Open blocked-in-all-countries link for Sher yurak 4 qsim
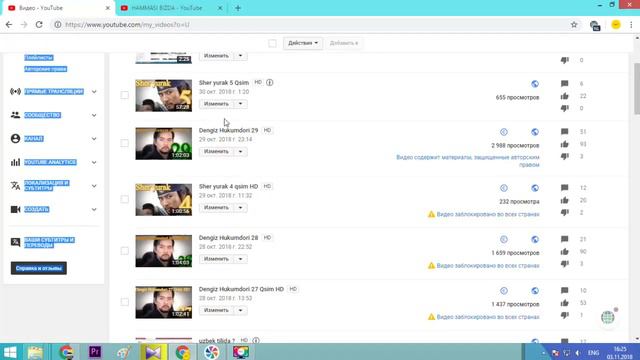The image size is (640, 360). click(488, 214)
